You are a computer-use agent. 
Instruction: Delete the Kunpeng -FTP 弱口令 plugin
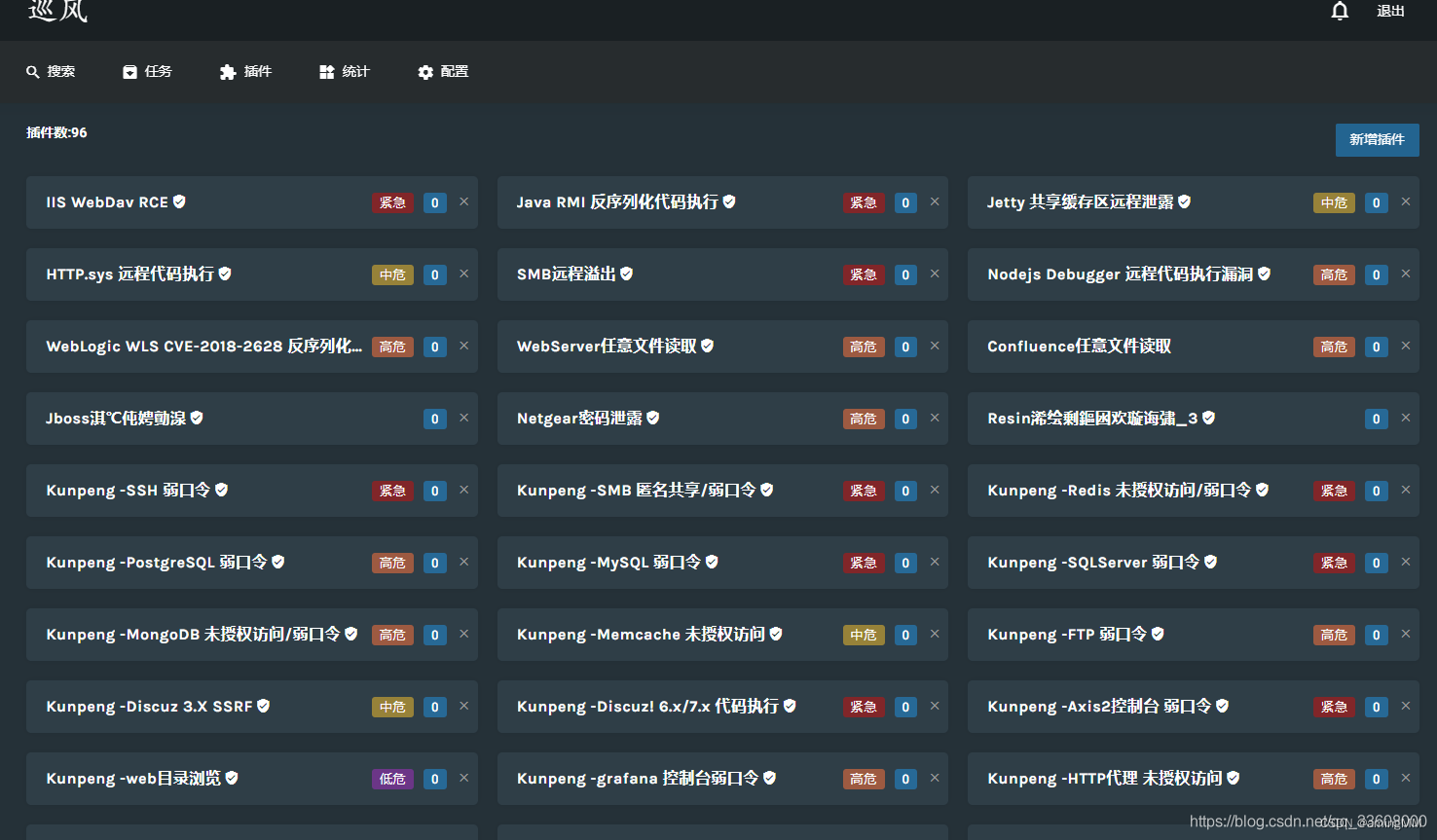click(x=1406, y=634)
